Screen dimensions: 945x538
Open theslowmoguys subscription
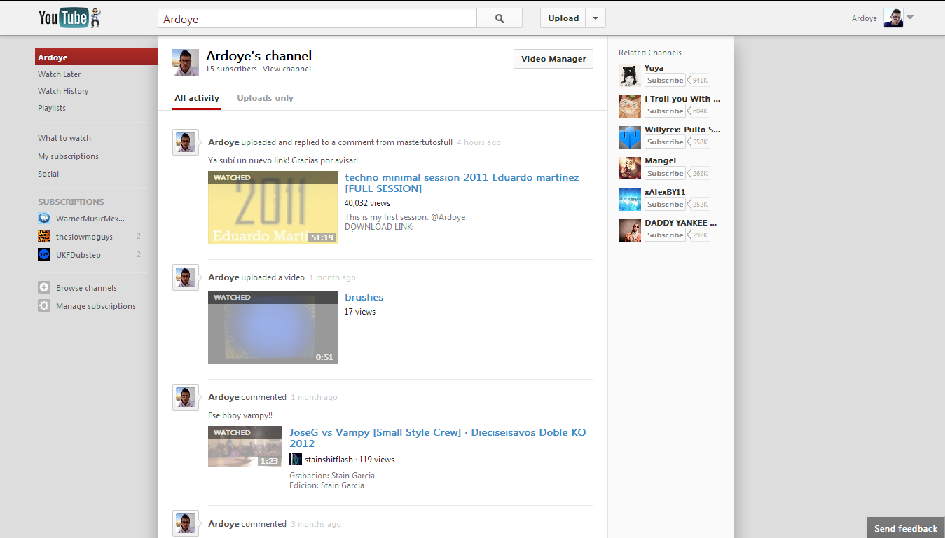click(84, 237)
